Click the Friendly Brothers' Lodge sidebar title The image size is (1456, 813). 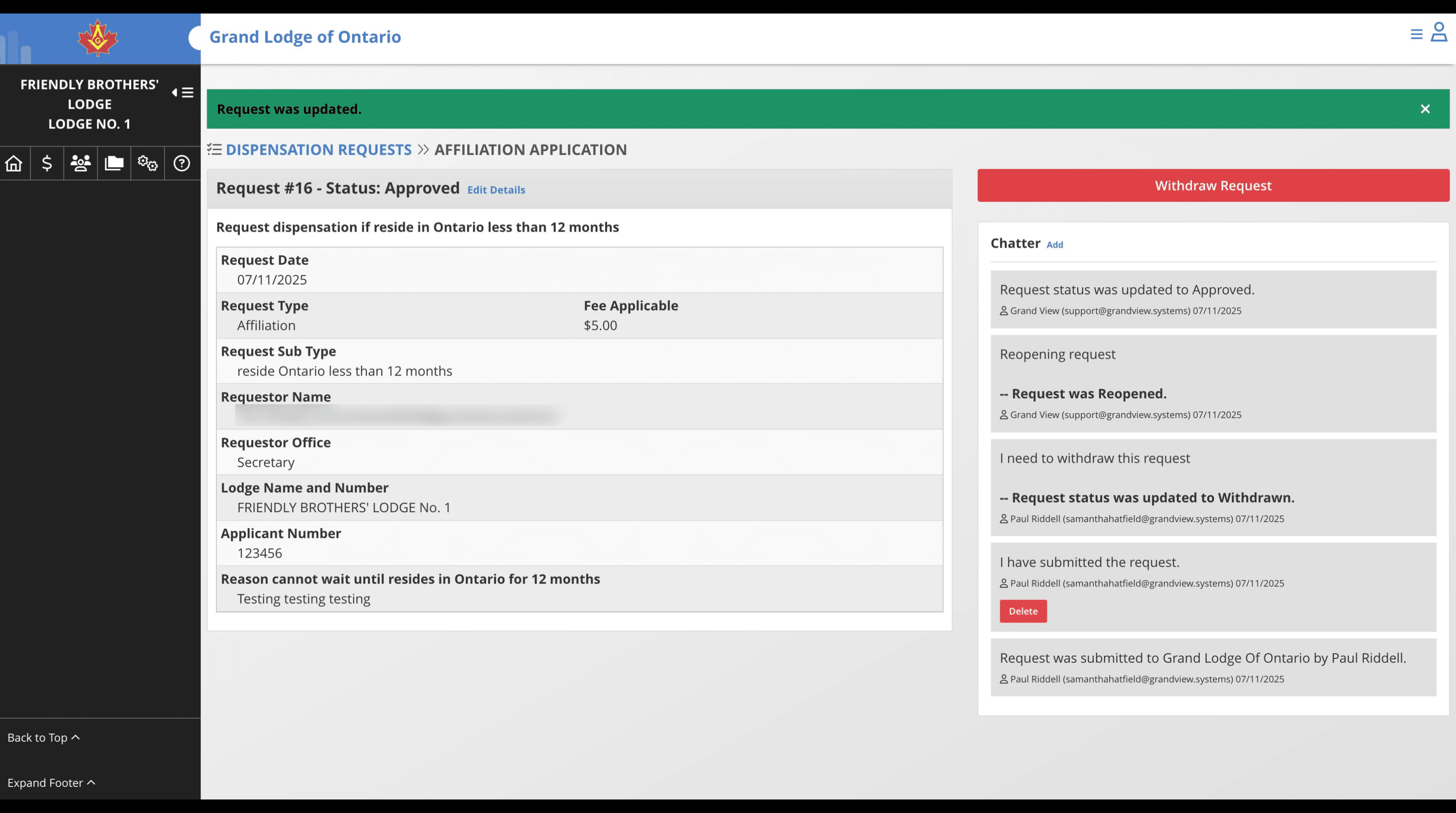coord(89,104)
